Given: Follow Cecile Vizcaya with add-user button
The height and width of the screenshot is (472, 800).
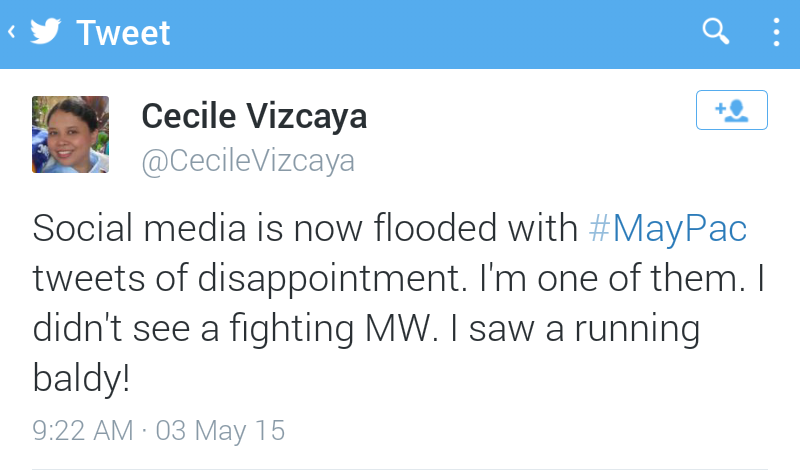Looking at the screenshot, I should [731, 110].
